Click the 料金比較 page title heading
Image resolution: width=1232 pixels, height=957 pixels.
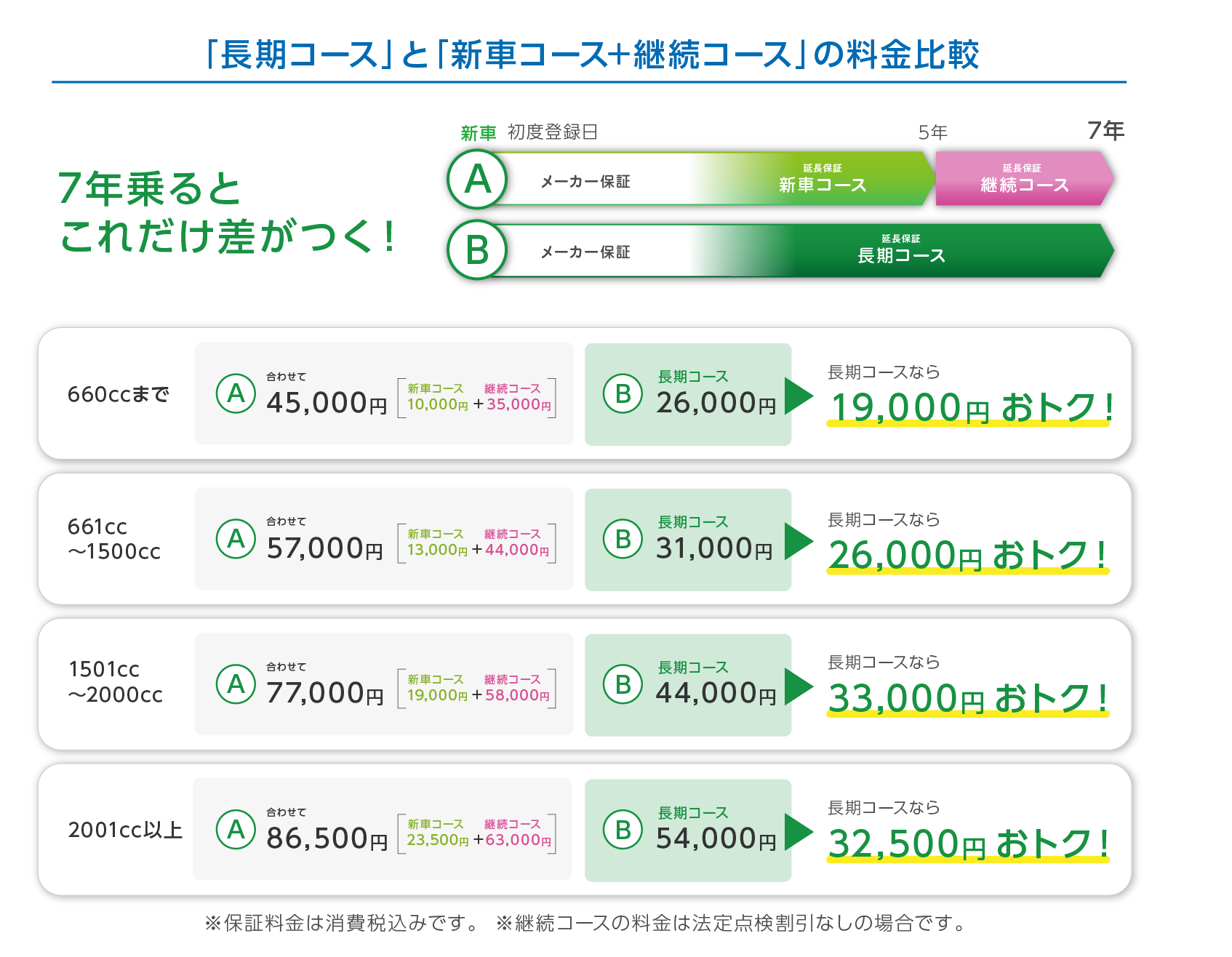[x=592, y=55]
